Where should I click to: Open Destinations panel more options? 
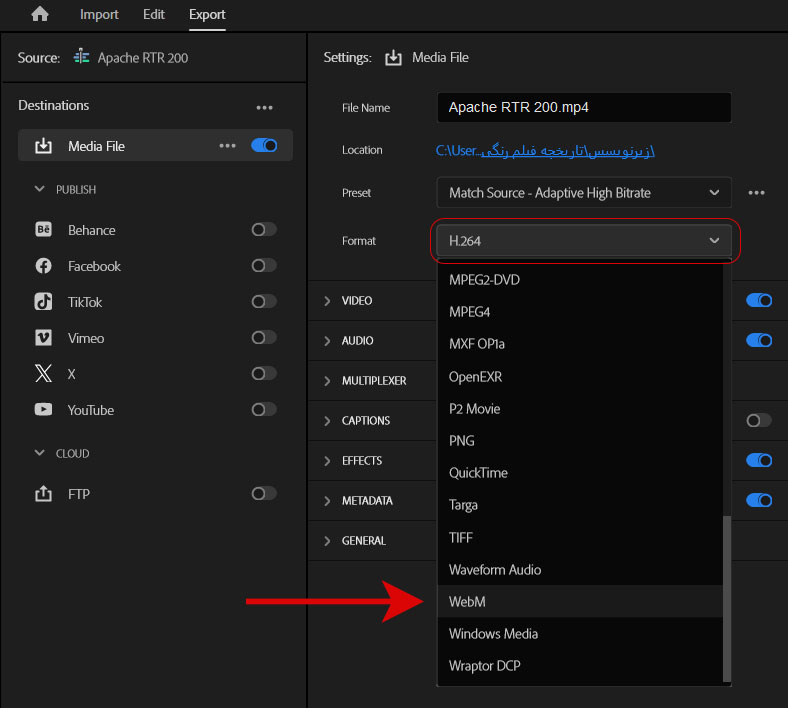264,108
